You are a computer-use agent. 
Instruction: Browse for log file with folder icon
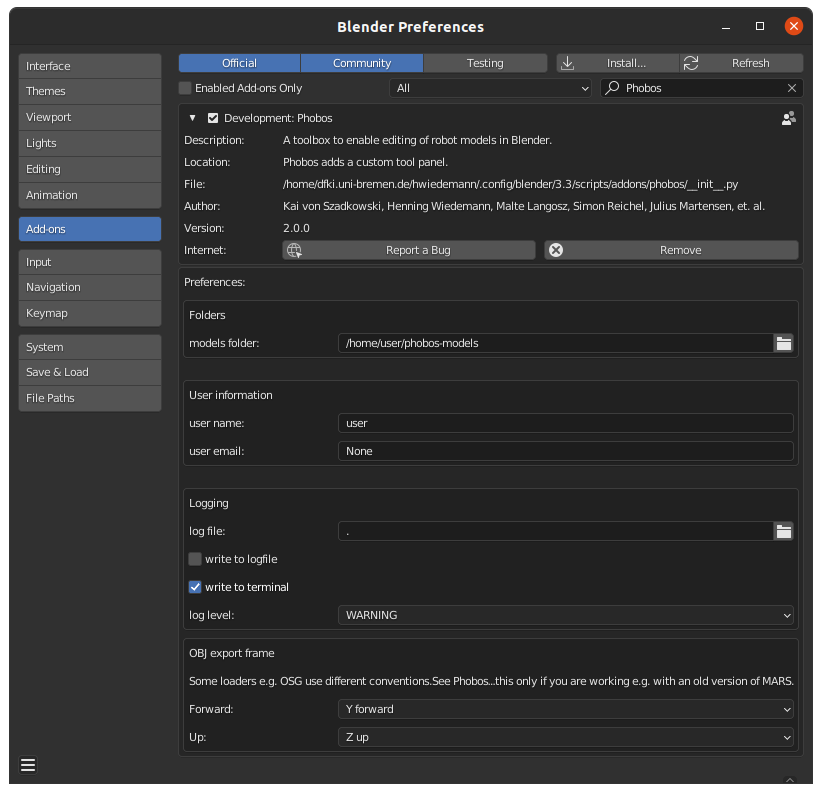click(784, 531)
